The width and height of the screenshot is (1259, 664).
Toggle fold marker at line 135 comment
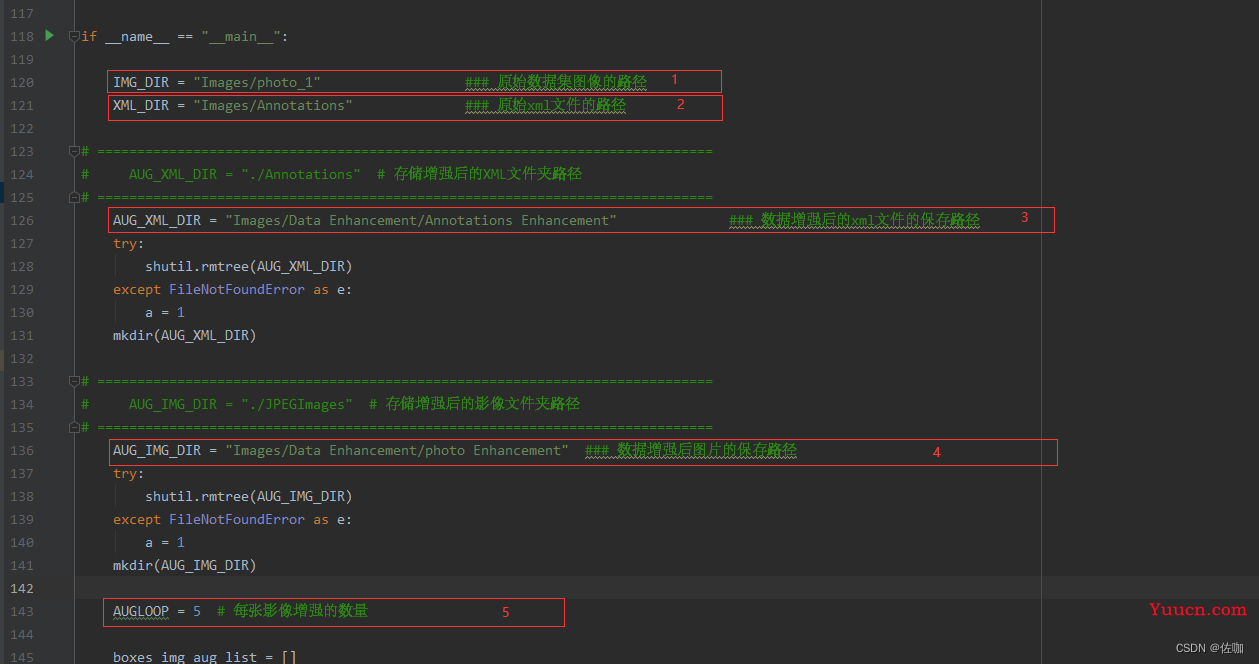tap(74, 427)
